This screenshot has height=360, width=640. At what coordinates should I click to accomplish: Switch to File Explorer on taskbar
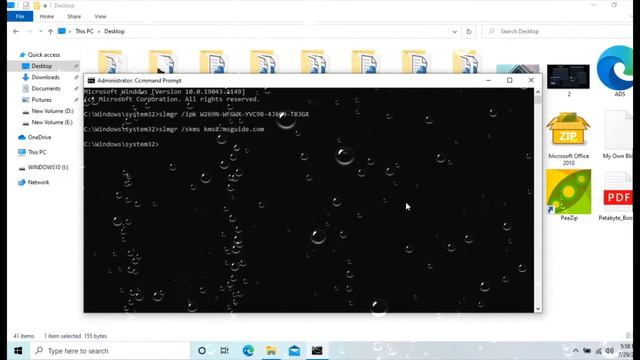point(271,351)
